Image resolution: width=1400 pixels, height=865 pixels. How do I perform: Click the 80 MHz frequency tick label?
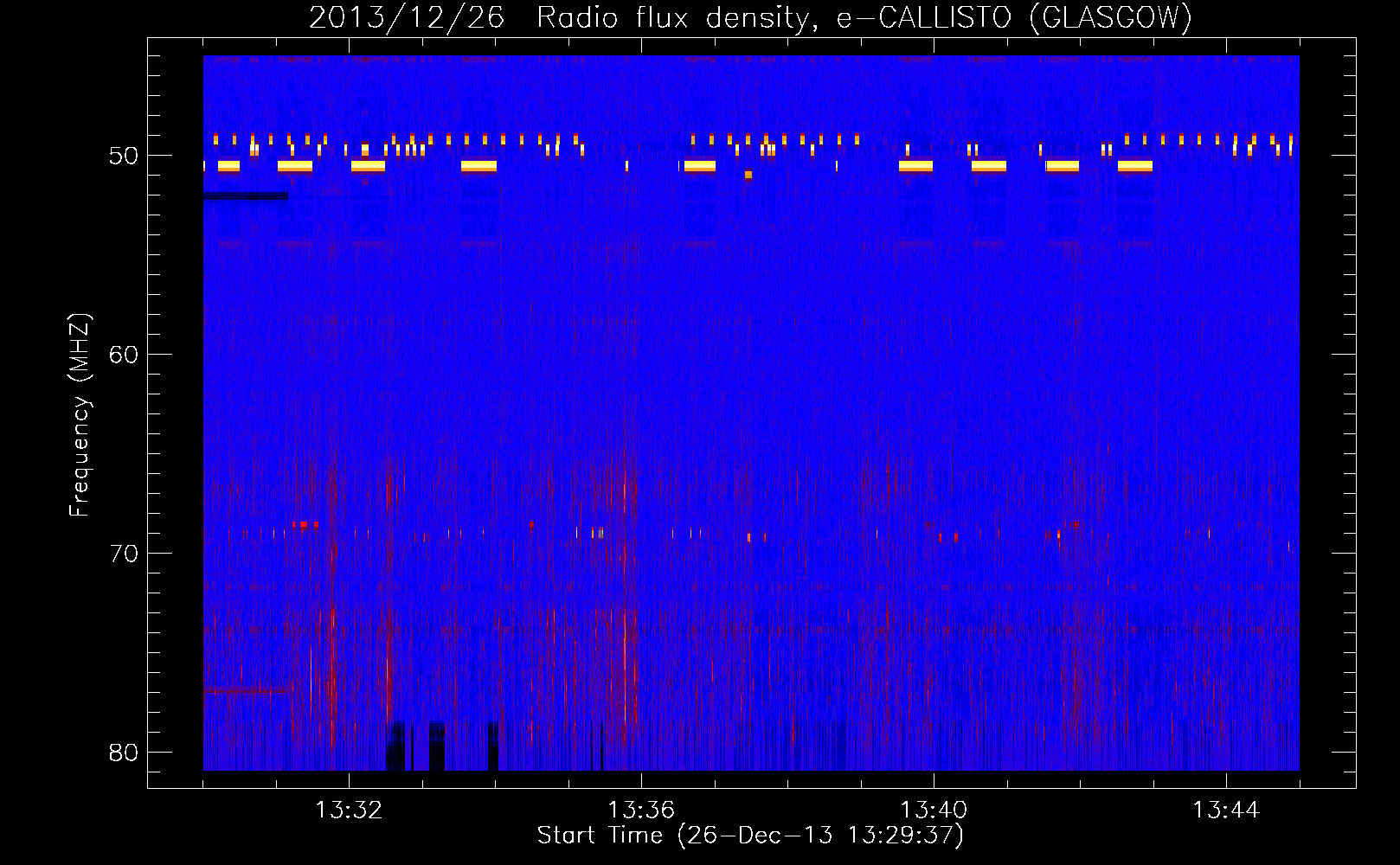pos(124,753)
